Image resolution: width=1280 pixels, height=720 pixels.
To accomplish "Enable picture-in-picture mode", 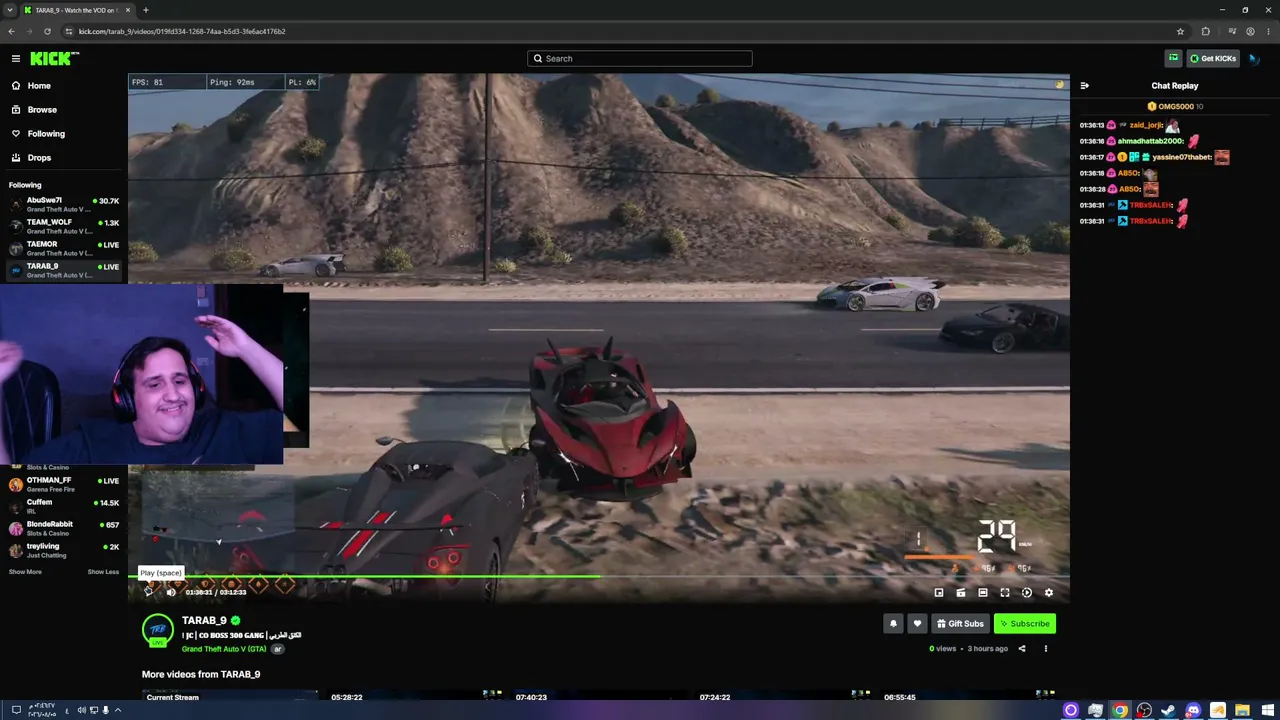I will point(939,593).
